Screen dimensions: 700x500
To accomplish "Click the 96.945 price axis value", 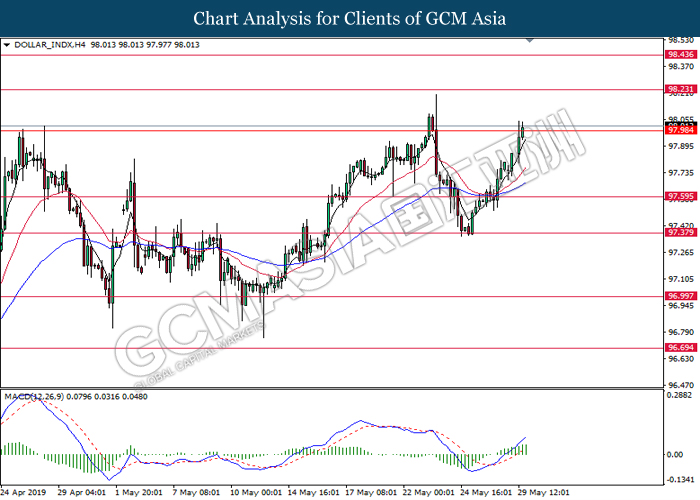I will pos(681,306).
